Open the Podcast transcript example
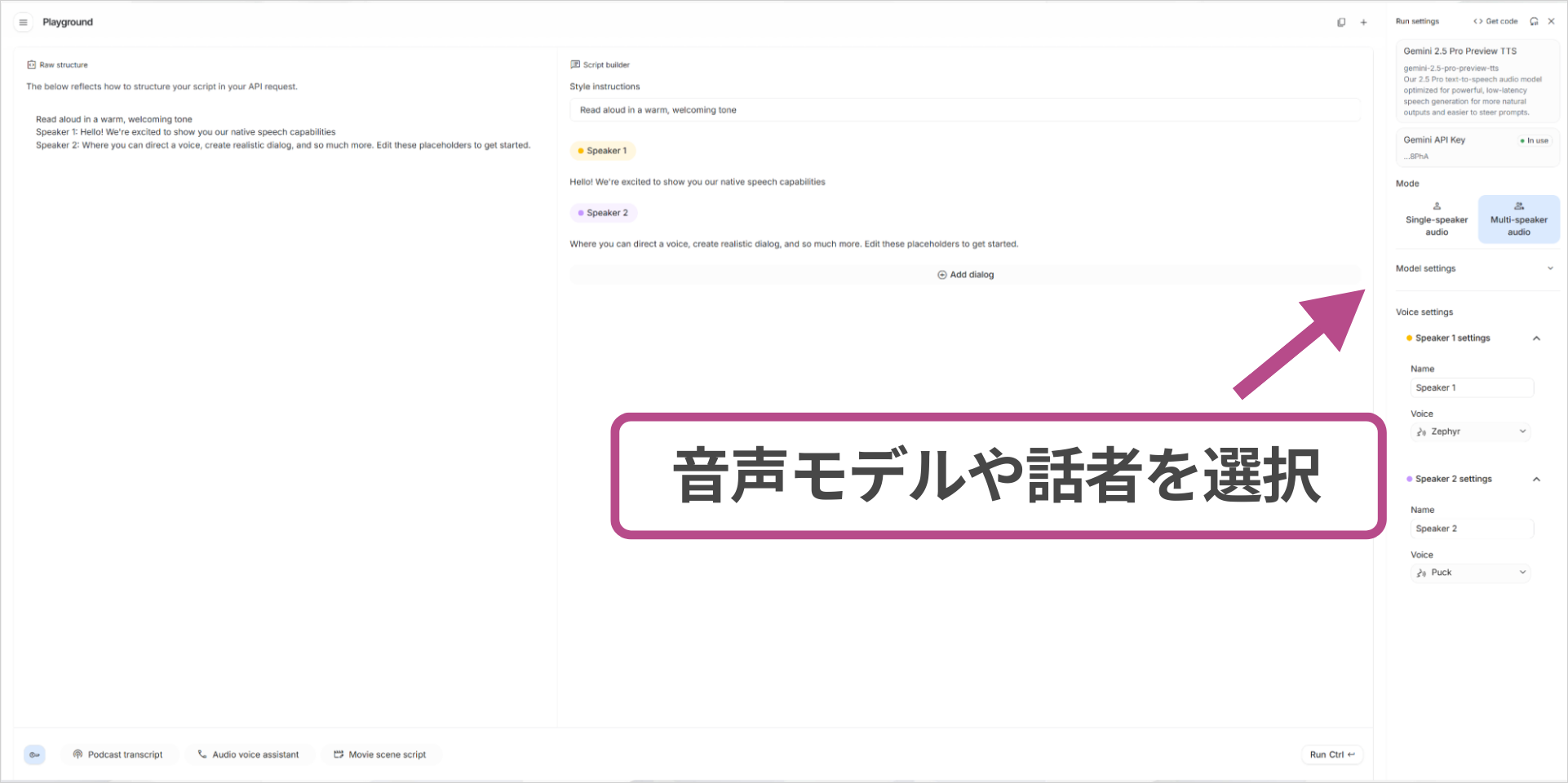The image size is (1568, 783). [119, 754]
